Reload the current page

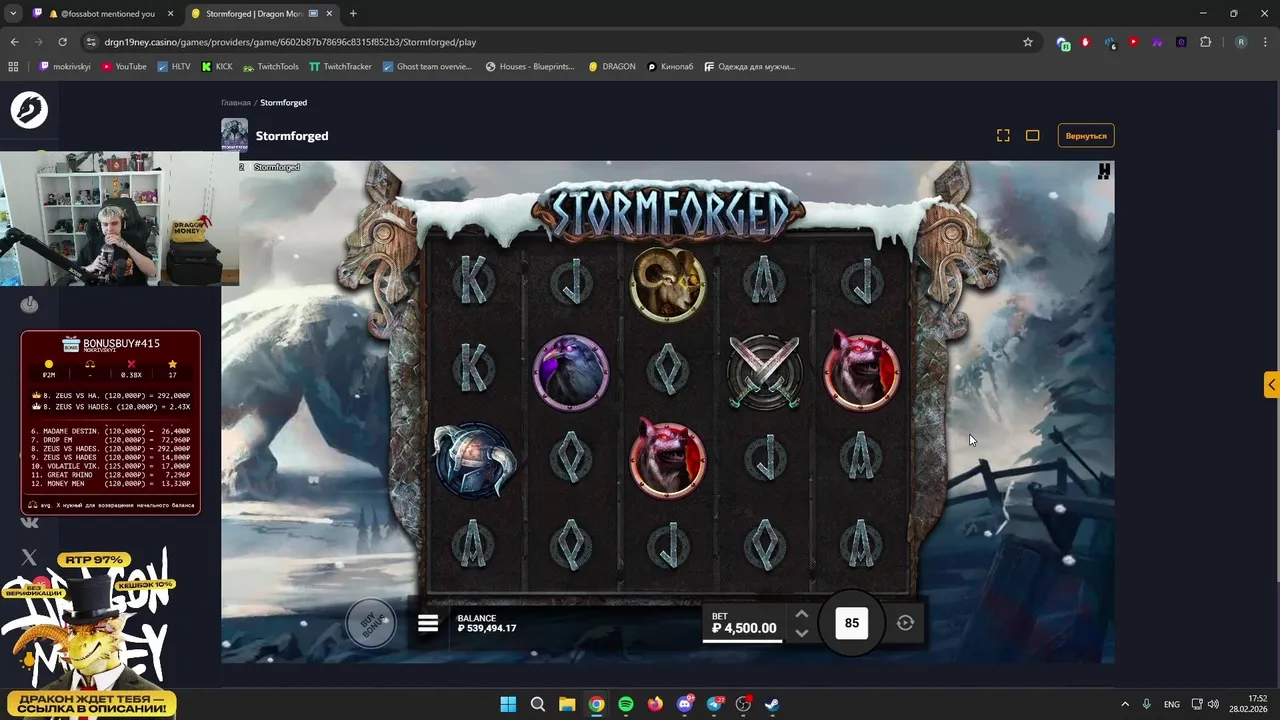(62, 42)
